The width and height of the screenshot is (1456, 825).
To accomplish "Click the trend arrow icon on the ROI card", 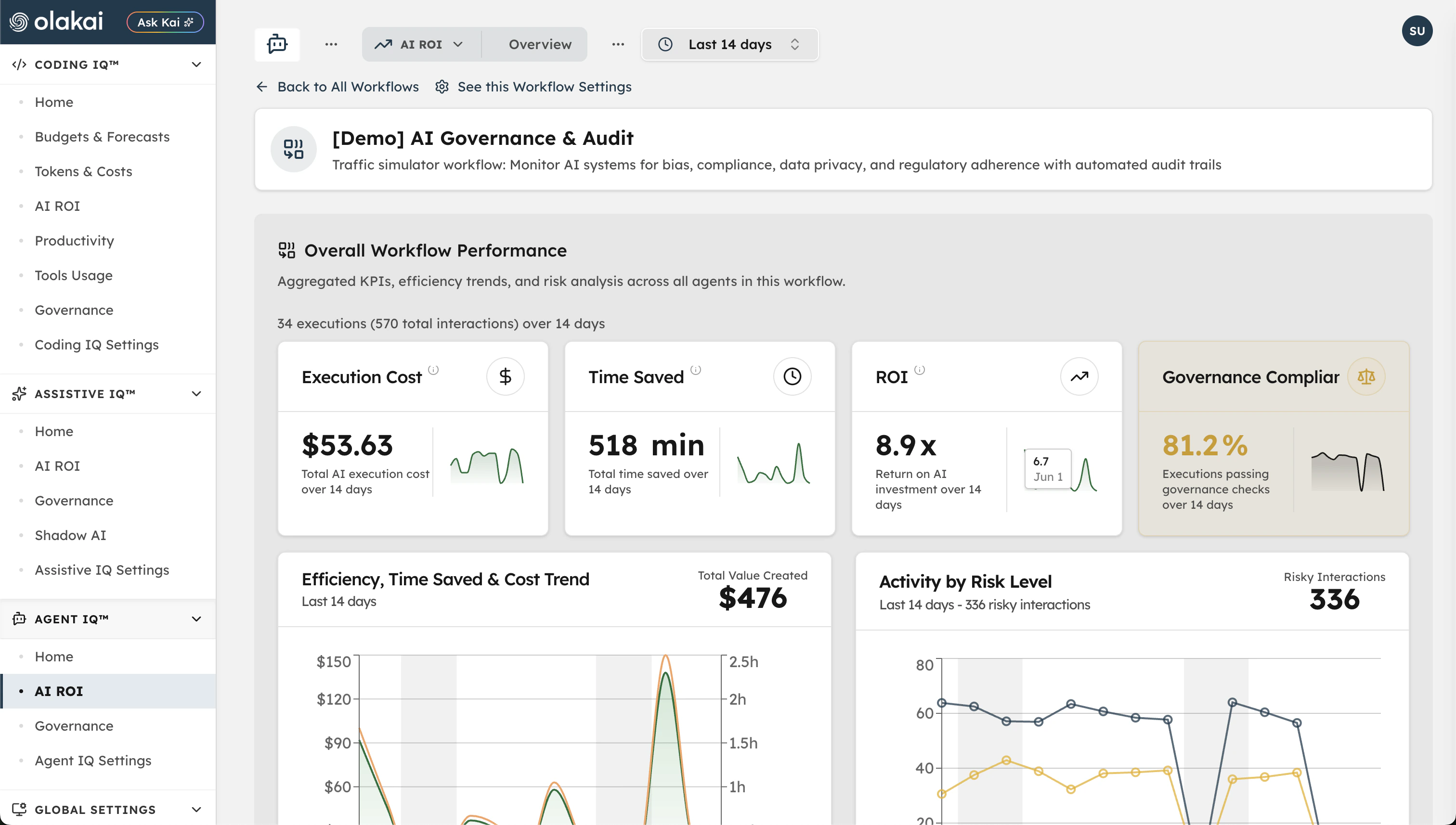I will [1079, 376].
